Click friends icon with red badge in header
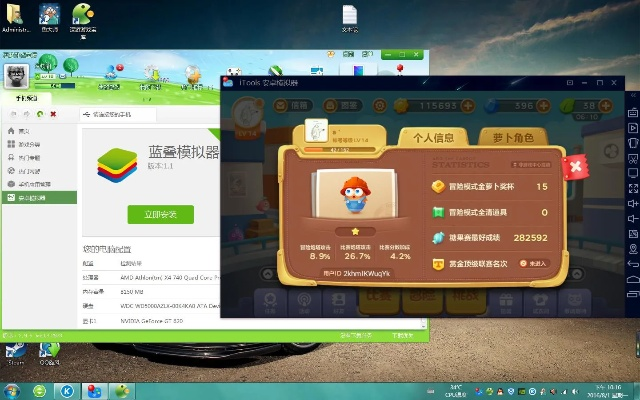 [x=111, y=73]
